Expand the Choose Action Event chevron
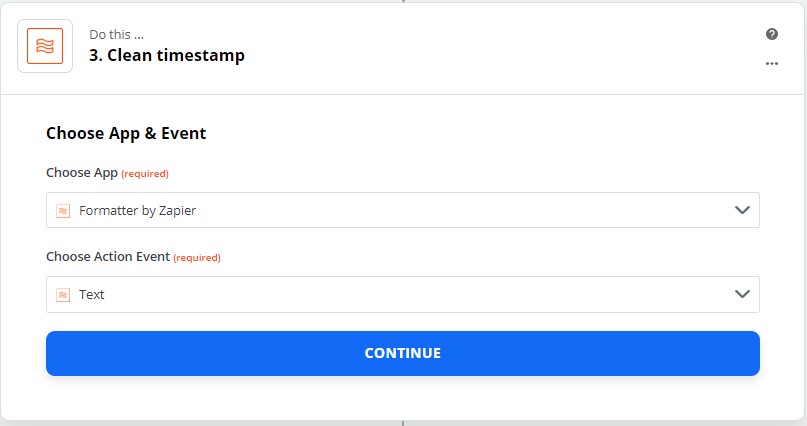Screen dimensions: 807x426 pyautogui.click(x=742, y=294)
